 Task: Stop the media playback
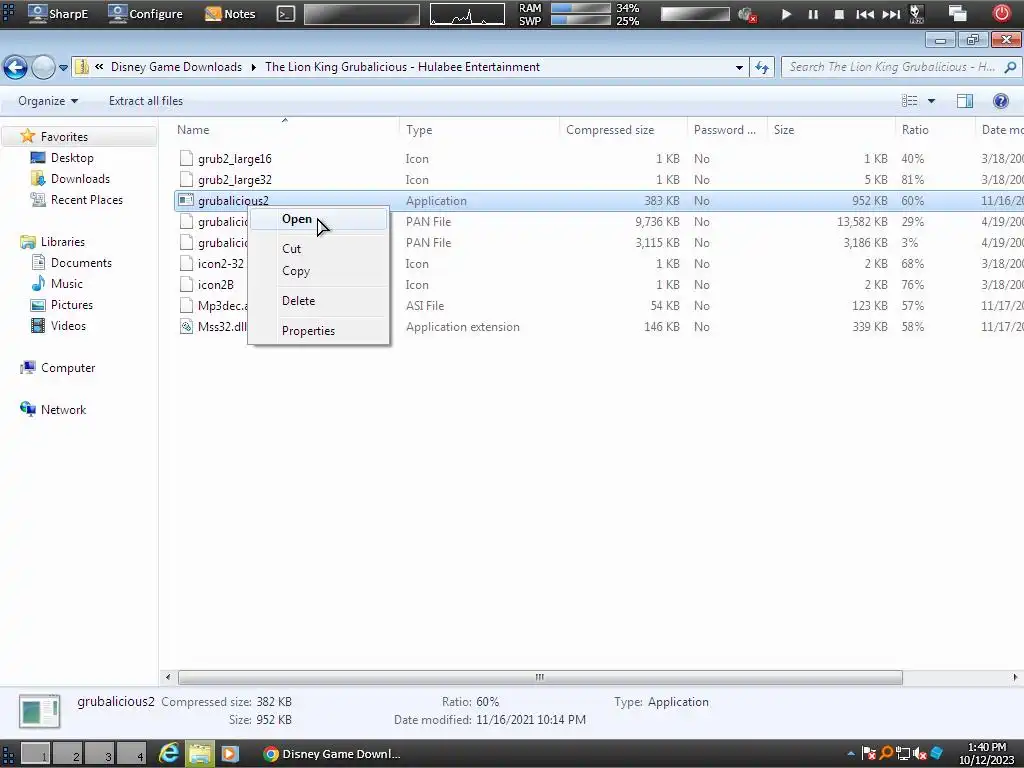839,14
